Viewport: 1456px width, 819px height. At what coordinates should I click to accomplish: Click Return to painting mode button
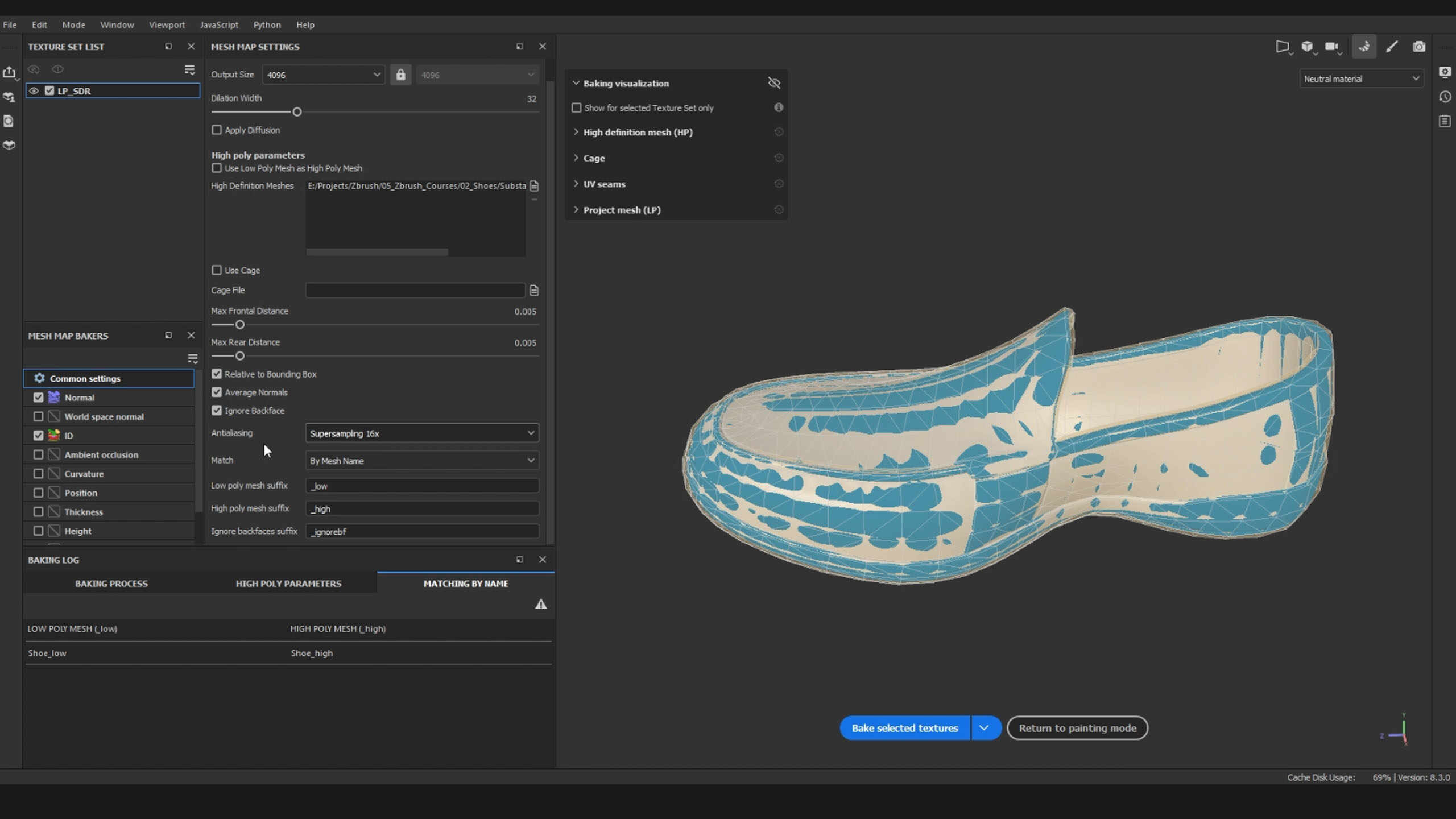click(x=1077, y=728)
